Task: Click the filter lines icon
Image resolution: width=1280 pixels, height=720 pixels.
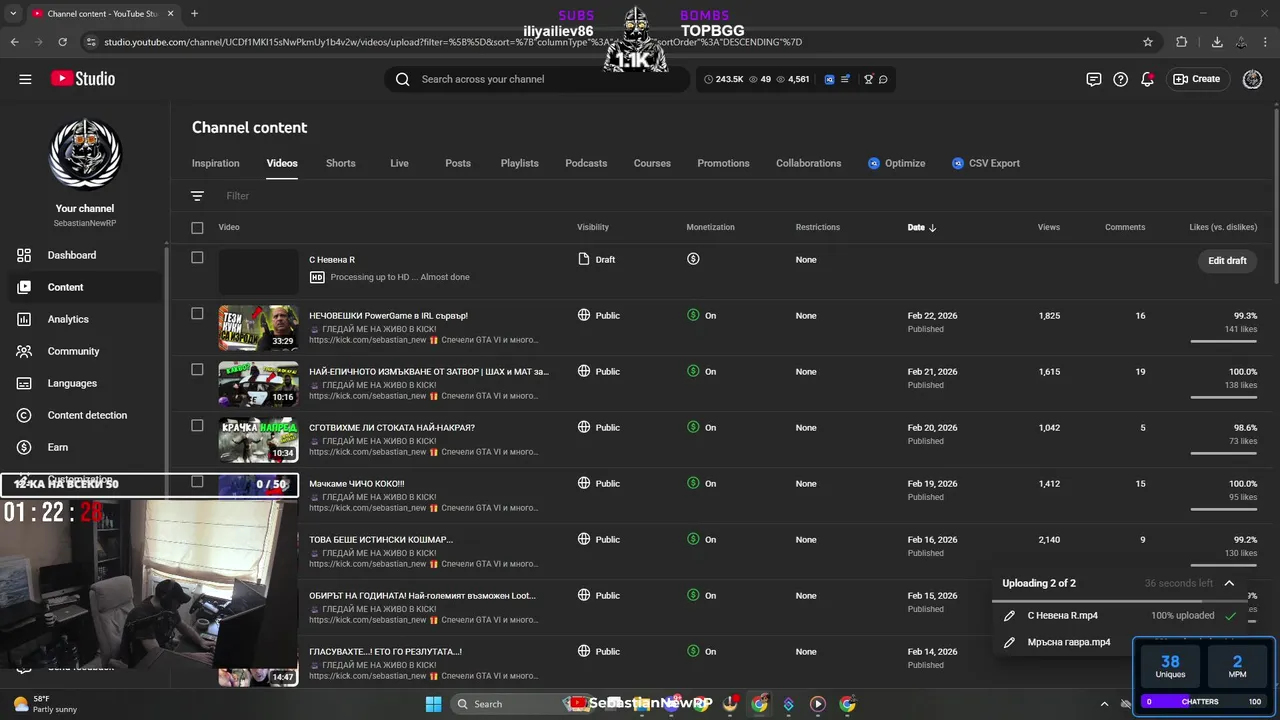Action: coord(197,196)
